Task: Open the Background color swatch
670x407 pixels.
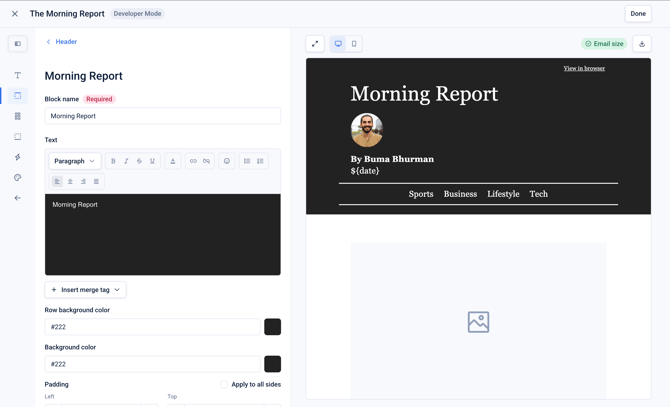Action: 273,364
